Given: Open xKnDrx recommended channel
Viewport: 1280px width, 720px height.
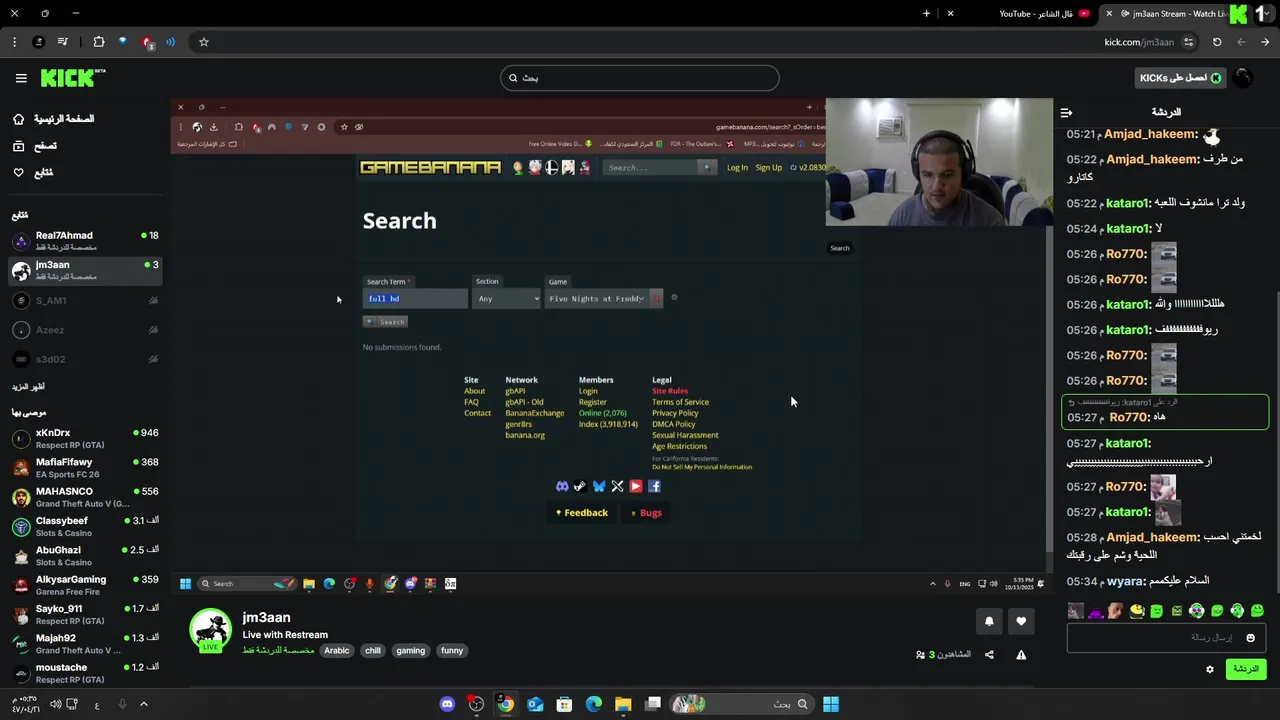Looking at the screenshot, I should click(x=84, y=439).
